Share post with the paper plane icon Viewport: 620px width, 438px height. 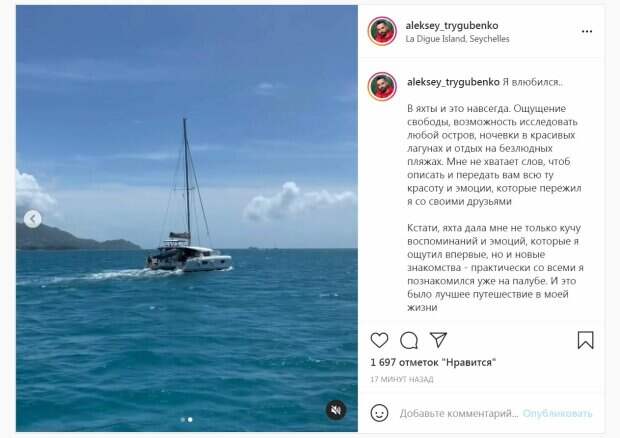coord(438,340)
